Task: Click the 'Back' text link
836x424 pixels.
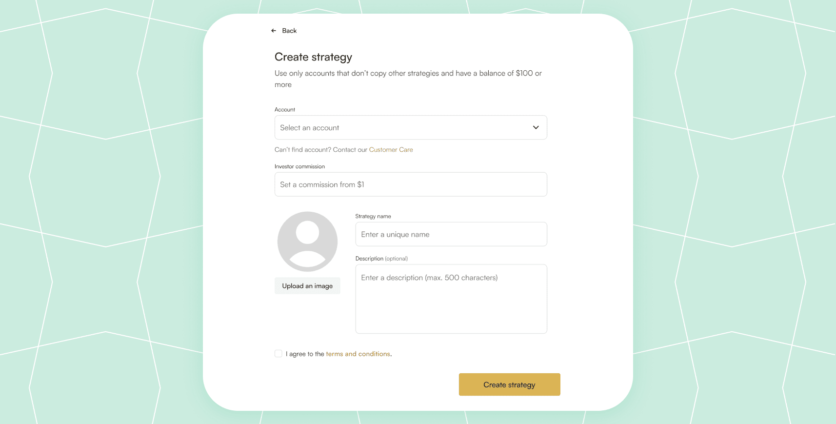Action: pos(290,31)
